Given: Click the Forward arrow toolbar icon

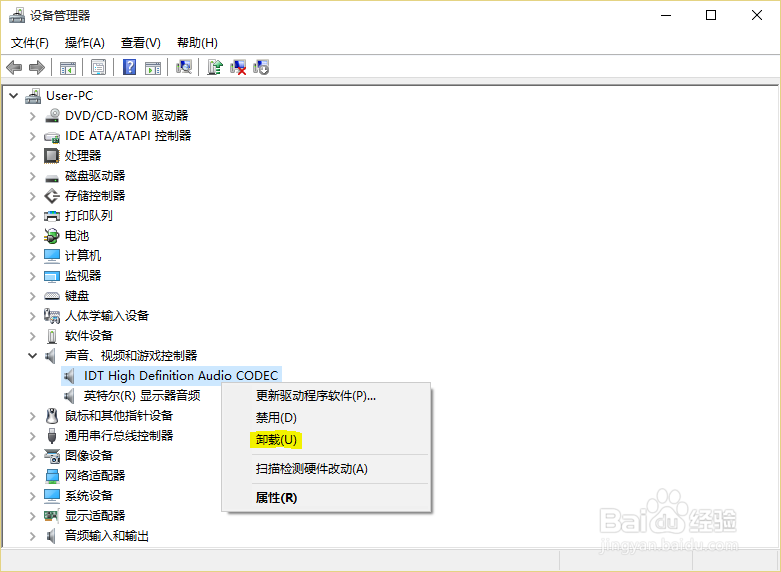Looking at the screenshot, I should pos(37,67).
